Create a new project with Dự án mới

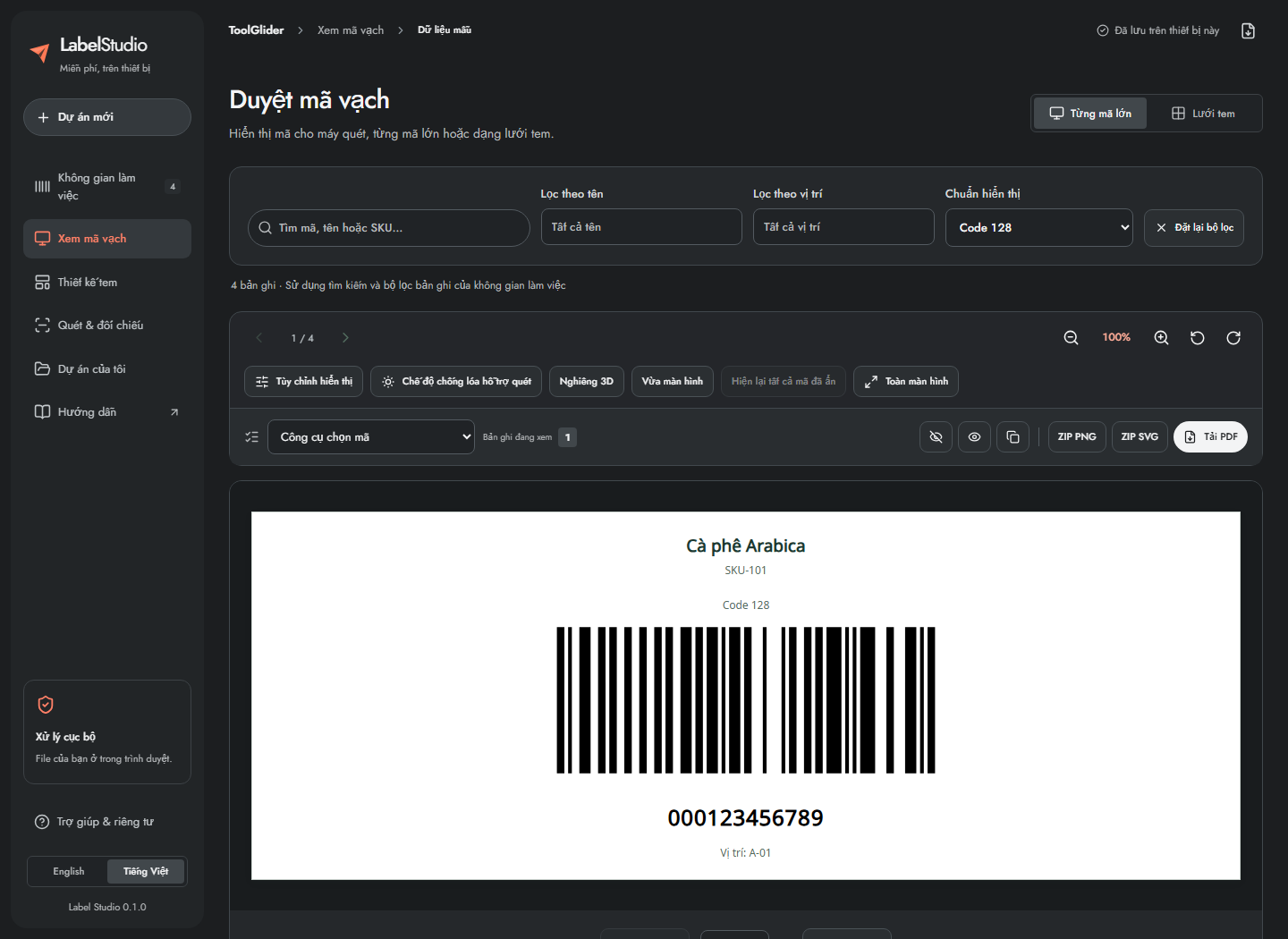pos(107,117)
